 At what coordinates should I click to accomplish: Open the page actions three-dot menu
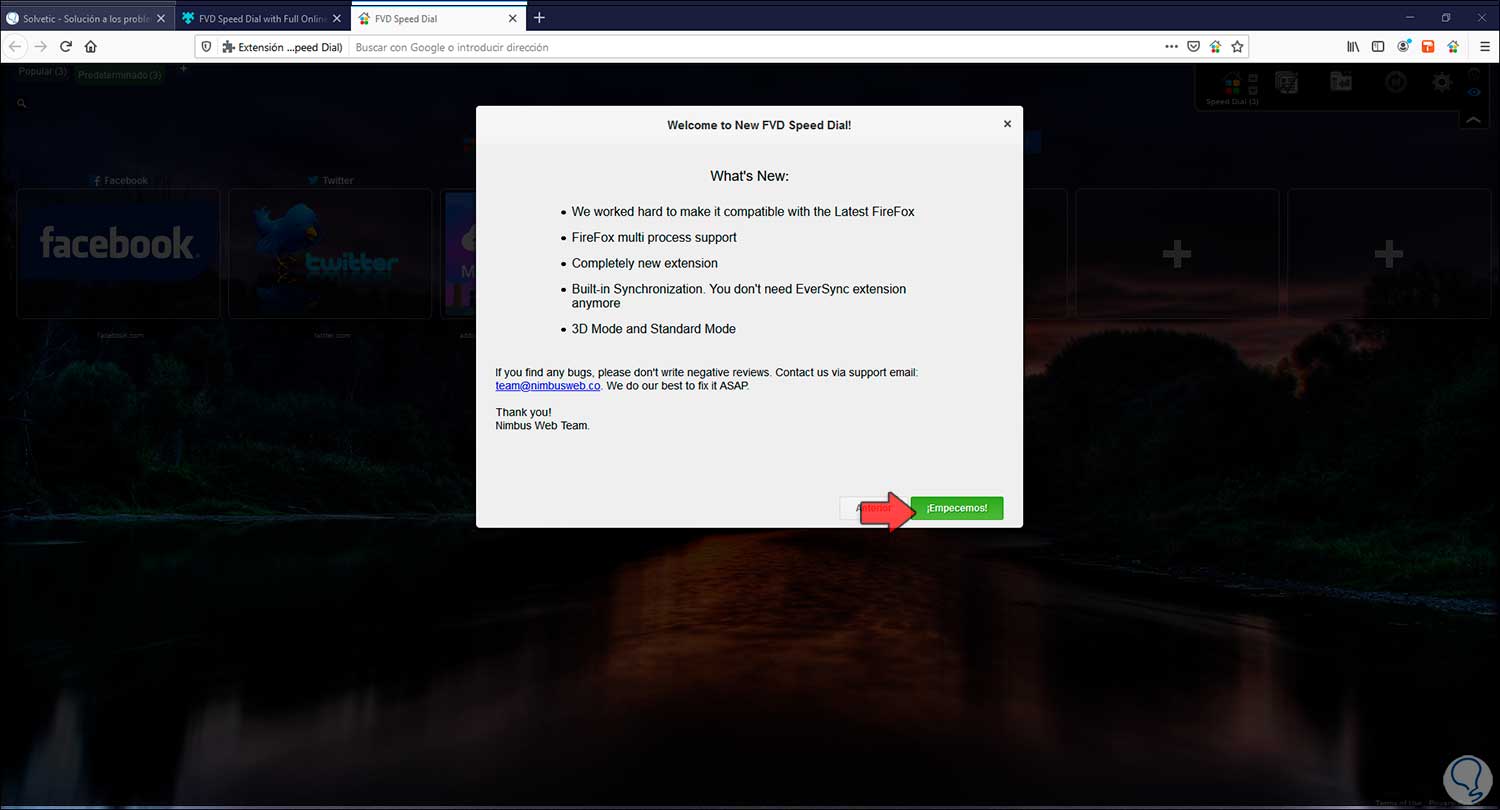click(1171, 47)
